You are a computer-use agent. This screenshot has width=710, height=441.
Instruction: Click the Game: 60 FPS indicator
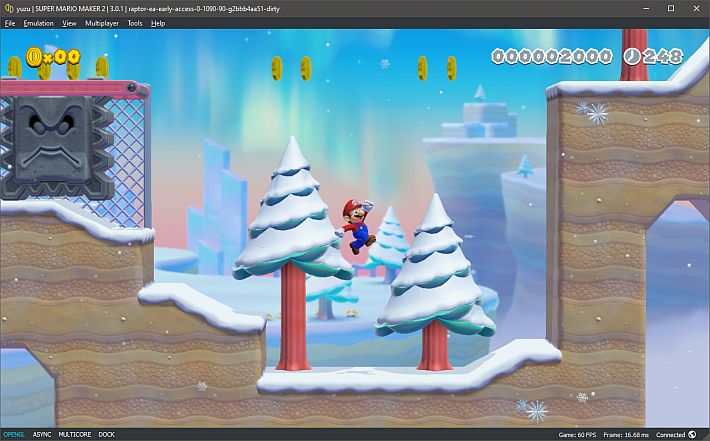click(x=577, y=434)
